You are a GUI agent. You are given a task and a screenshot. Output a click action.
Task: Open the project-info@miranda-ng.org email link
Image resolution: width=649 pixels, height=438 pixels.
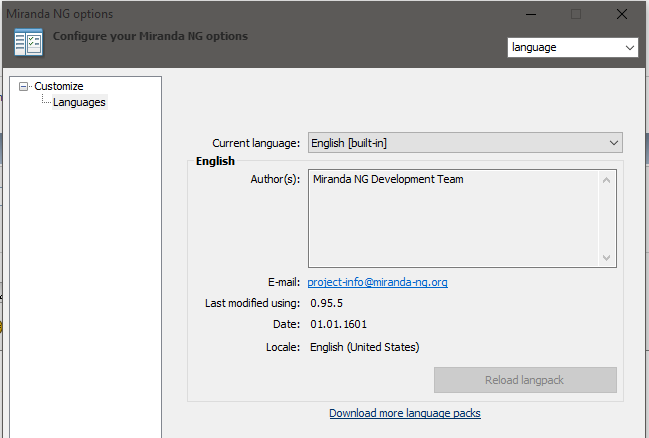[x=377, y=282]
